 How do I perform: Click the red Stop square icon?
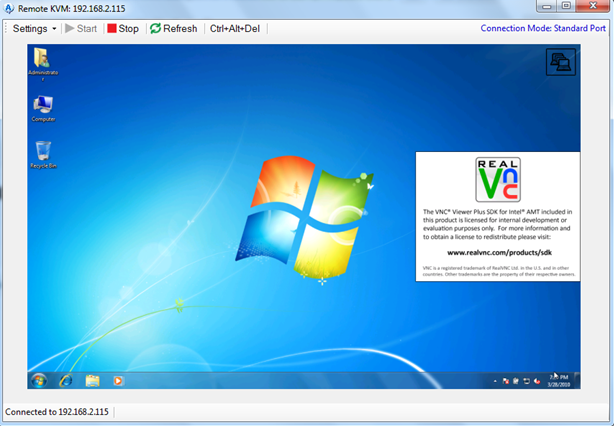(112, 28)
